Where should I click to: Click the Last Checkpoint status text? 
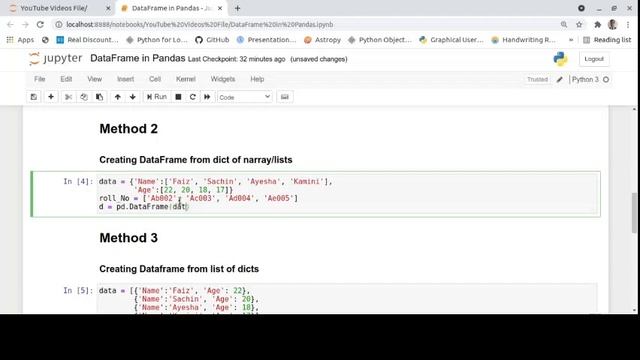(x=236, y=59)
